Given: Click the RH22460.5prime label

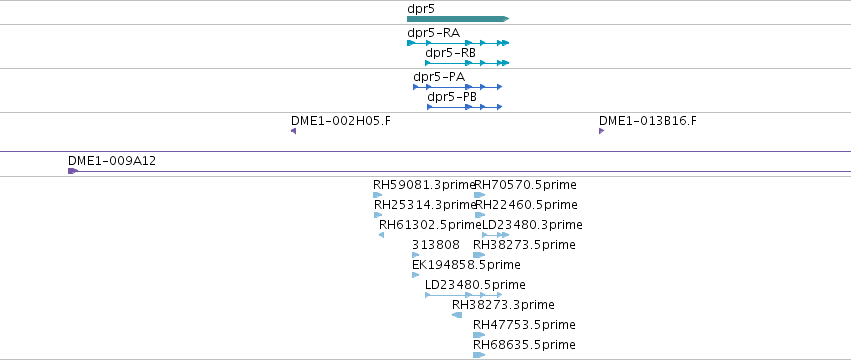Looking at the screenshot, I should [526, 205].
